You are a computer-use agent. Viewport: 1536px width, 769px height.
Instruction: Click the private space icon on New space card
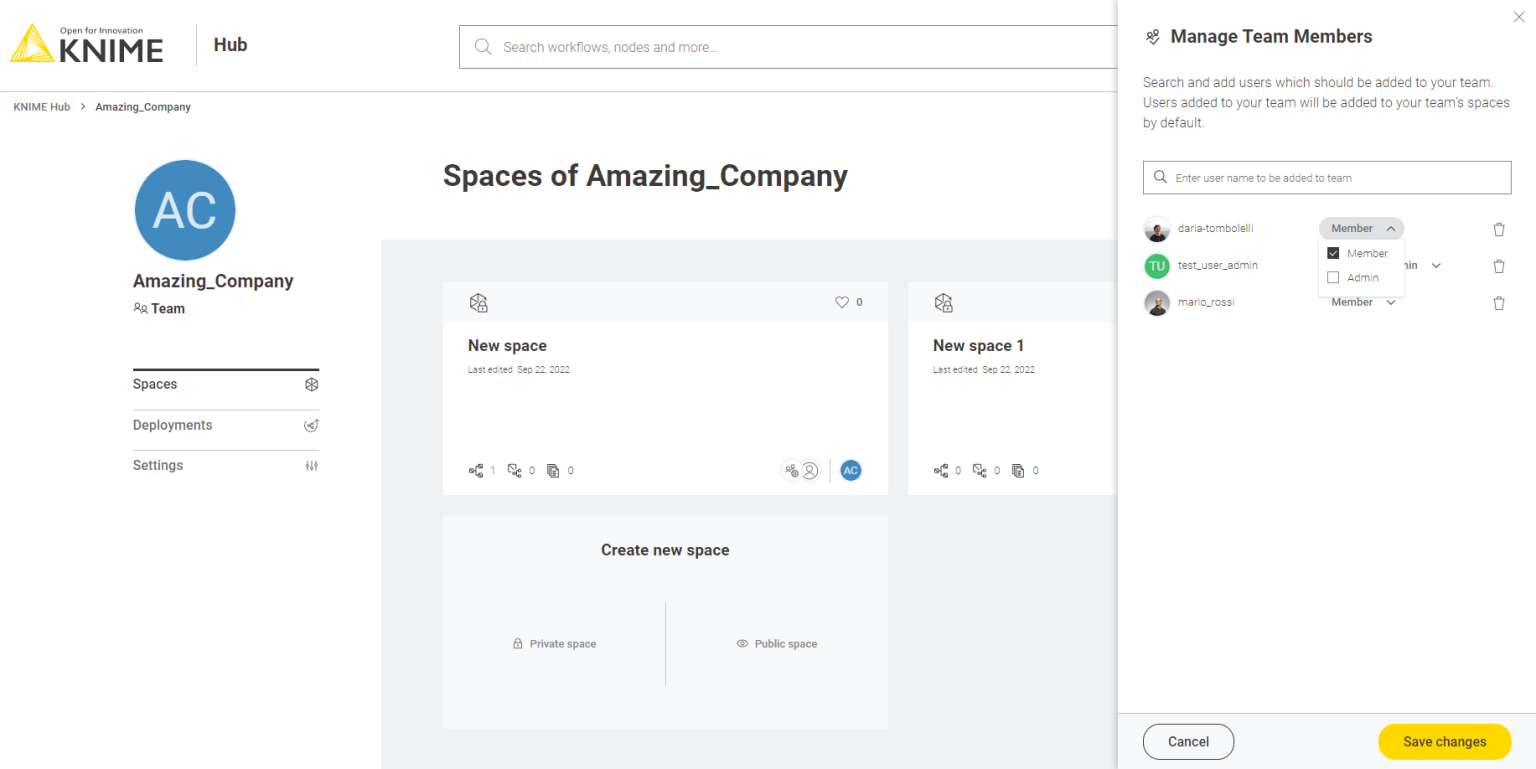pos(479,302)
